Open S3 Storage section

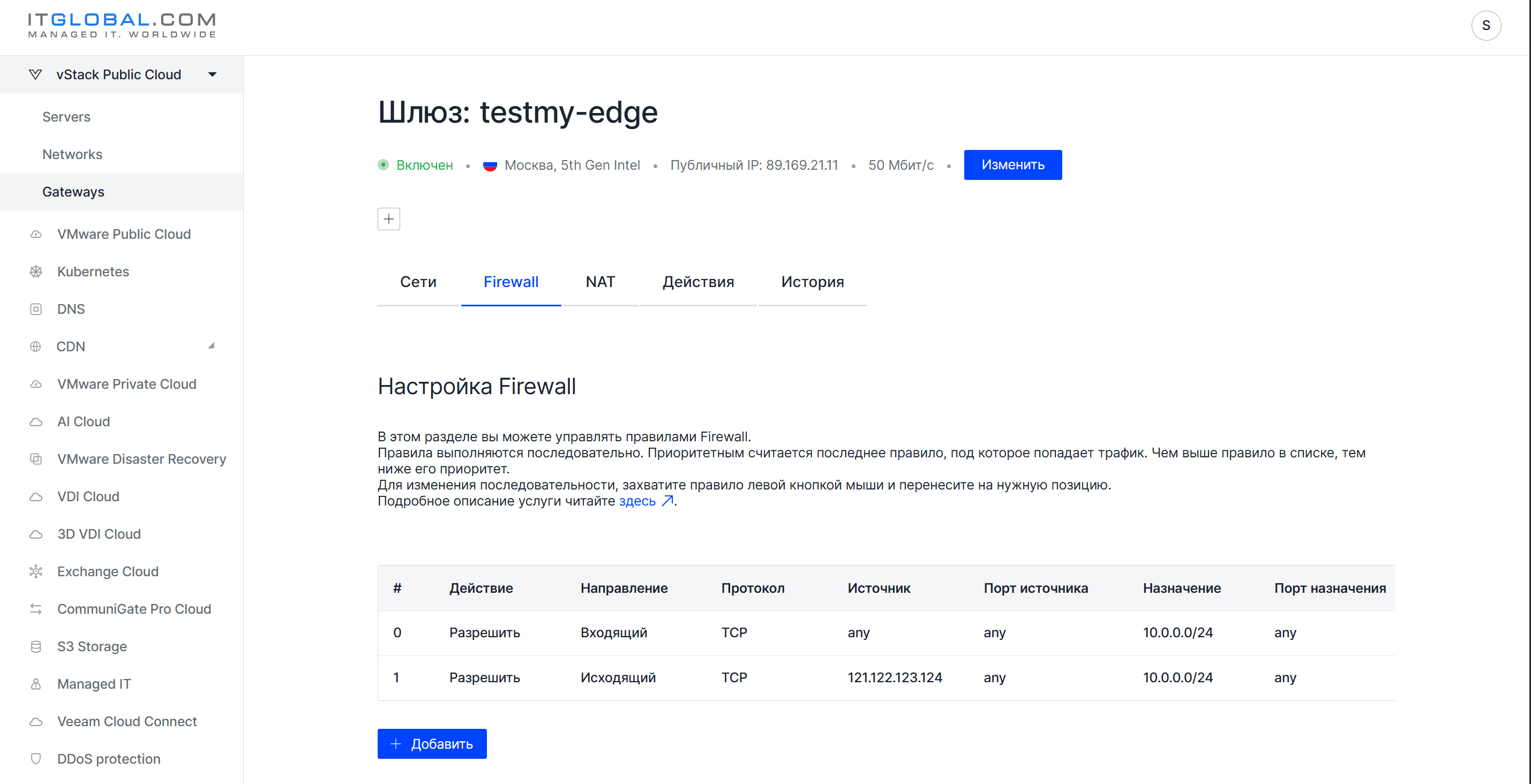[x=92, y=646]
